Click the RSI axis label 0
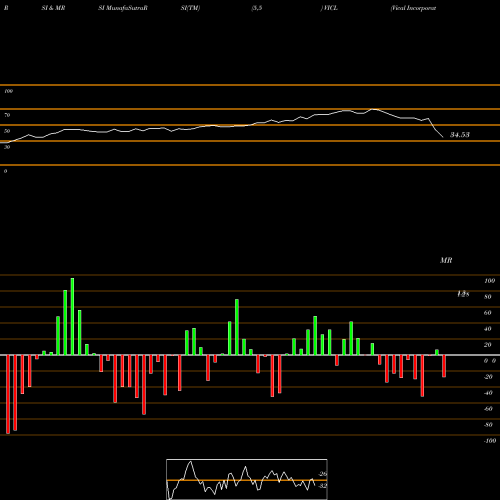500x500 pixels. pyautogui.click(x=5, y=171)
